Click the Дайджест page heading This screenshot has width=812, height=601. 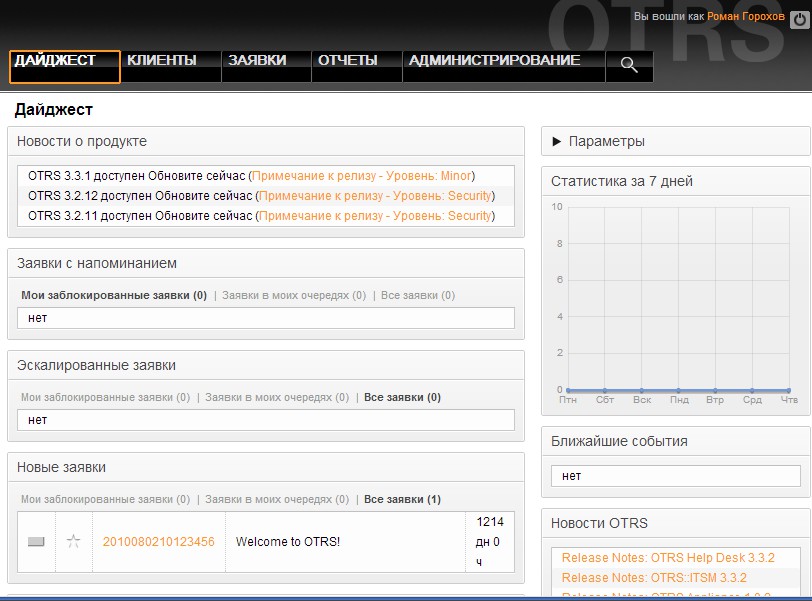click(x=54, y=109)
